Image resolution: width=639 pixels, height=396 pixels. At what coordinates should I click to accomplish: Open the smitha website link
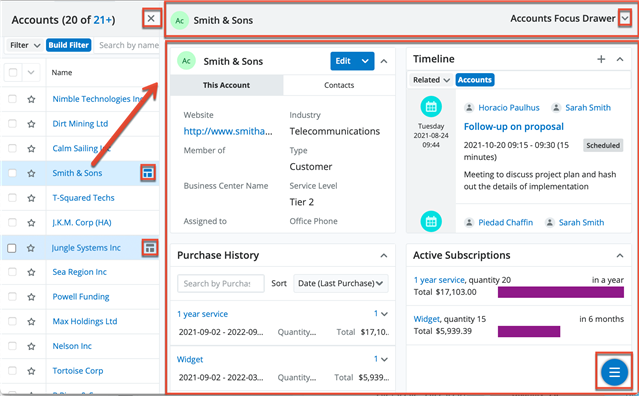coord(228,131)
